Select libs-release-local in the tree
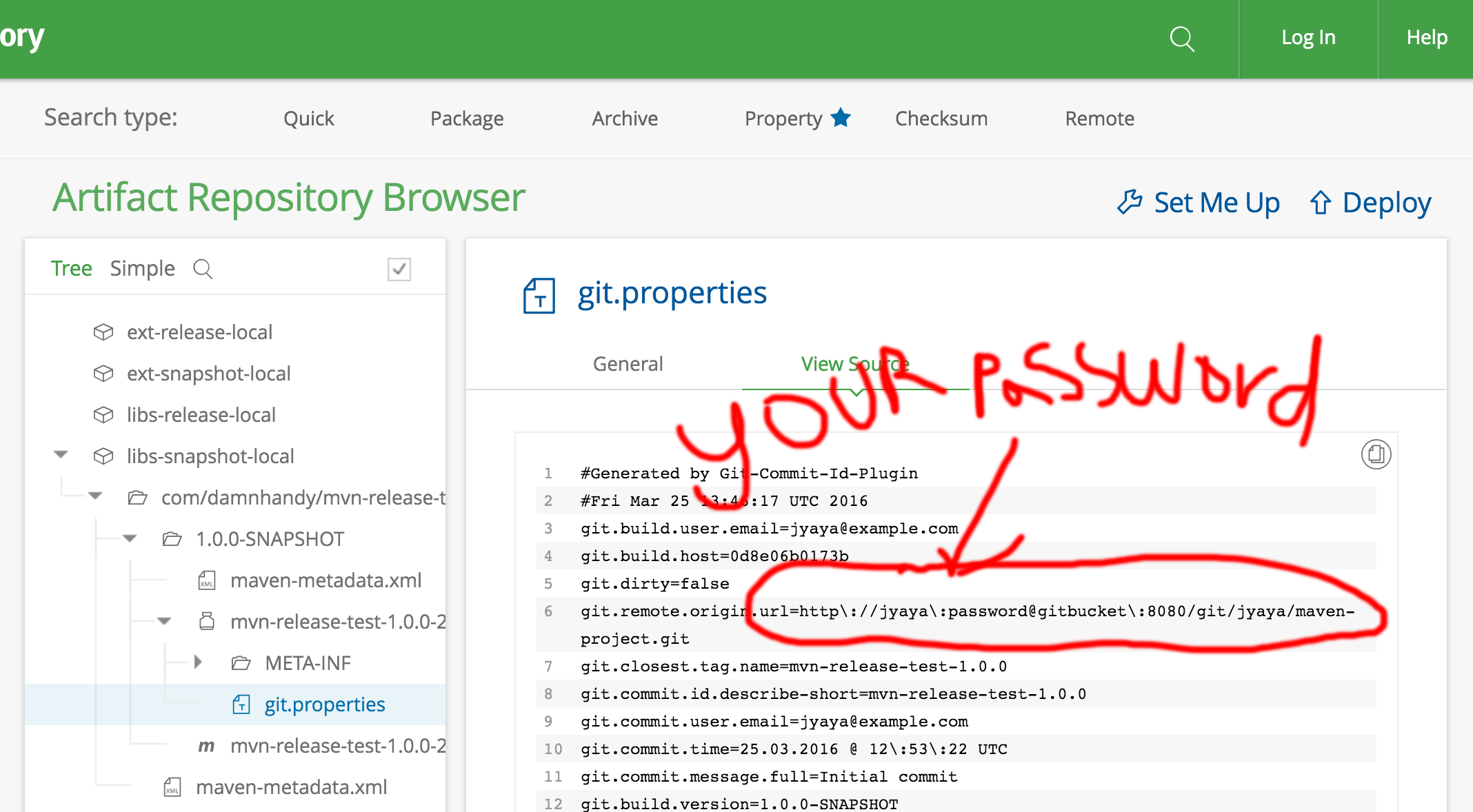The height and width of the screenshot is (812, 1473). (x=201, y=415)
